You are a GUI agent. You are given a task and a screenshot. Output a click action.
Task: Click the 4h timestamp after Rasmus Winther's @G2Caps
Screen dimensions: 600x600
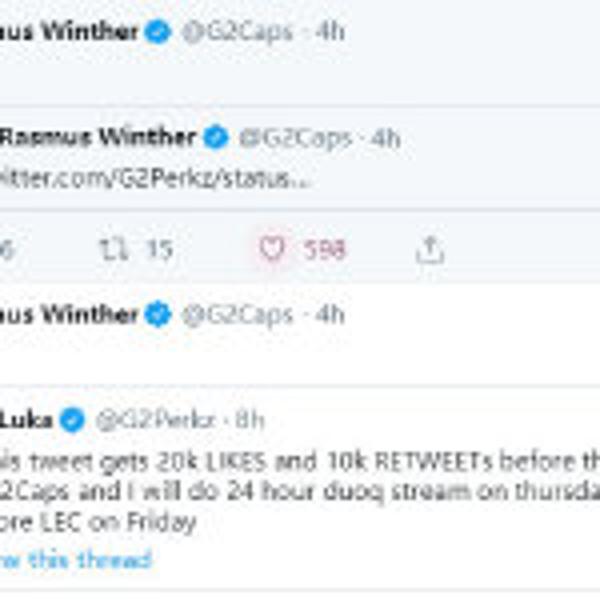click(385, 138)
